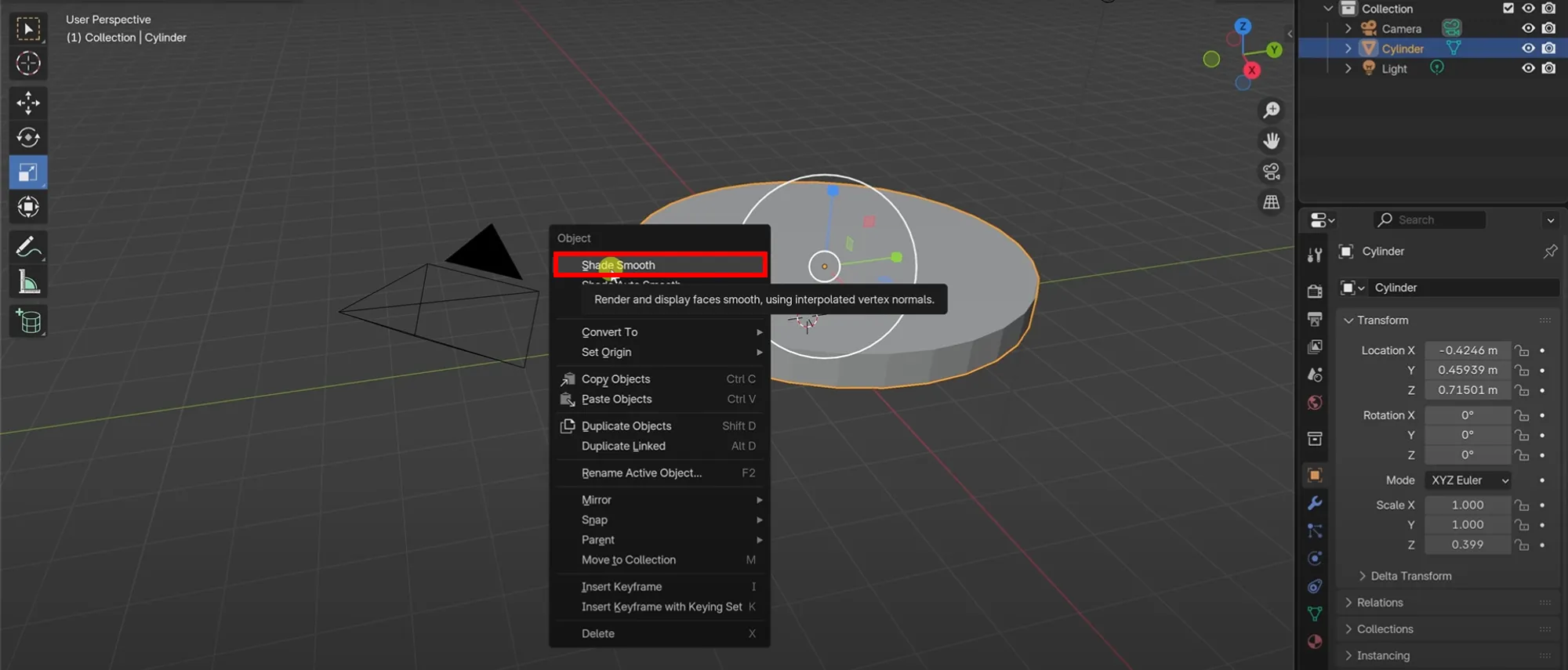Viewport: 1568px width, 670px height.
Task: Click Duplicate Objects menu entry
Action: [x=626, y=426]
